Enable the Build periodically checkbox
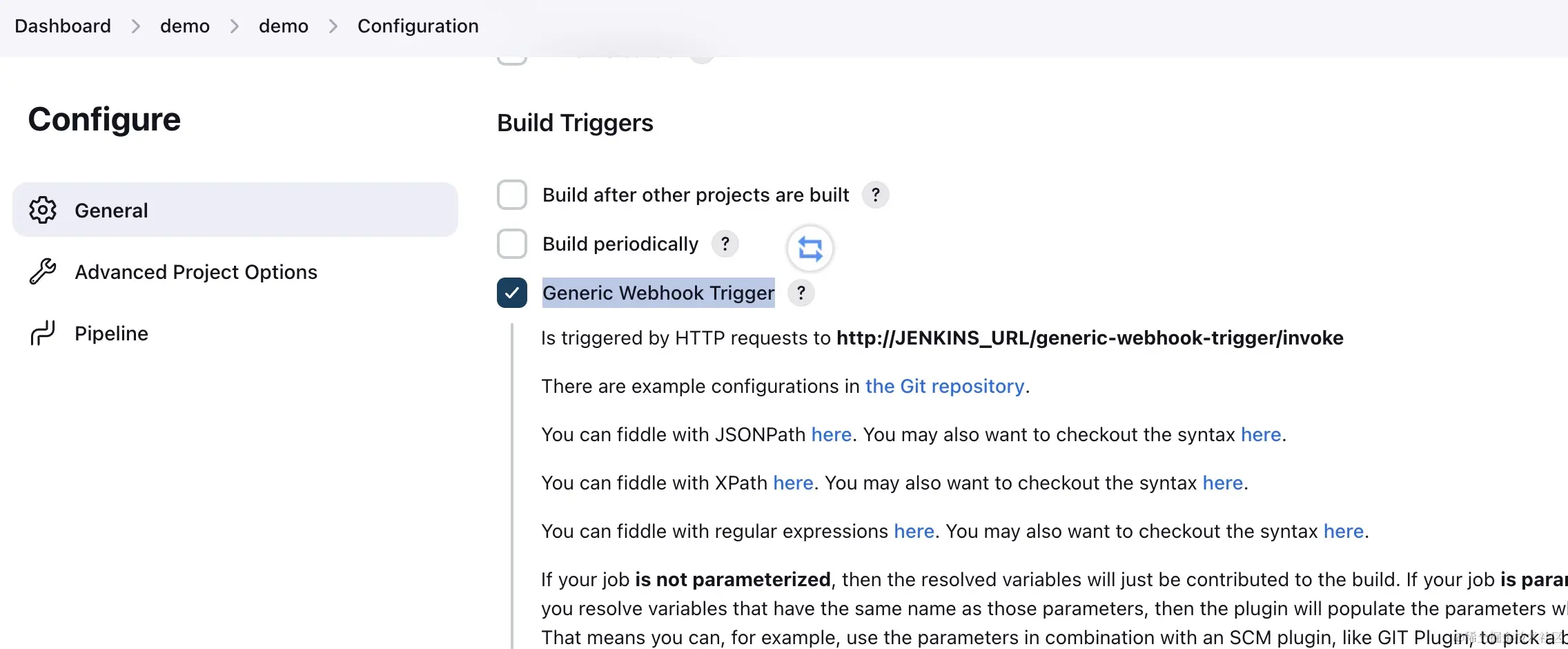This screenshot has height=649, width=1568. tap(512, 244)
